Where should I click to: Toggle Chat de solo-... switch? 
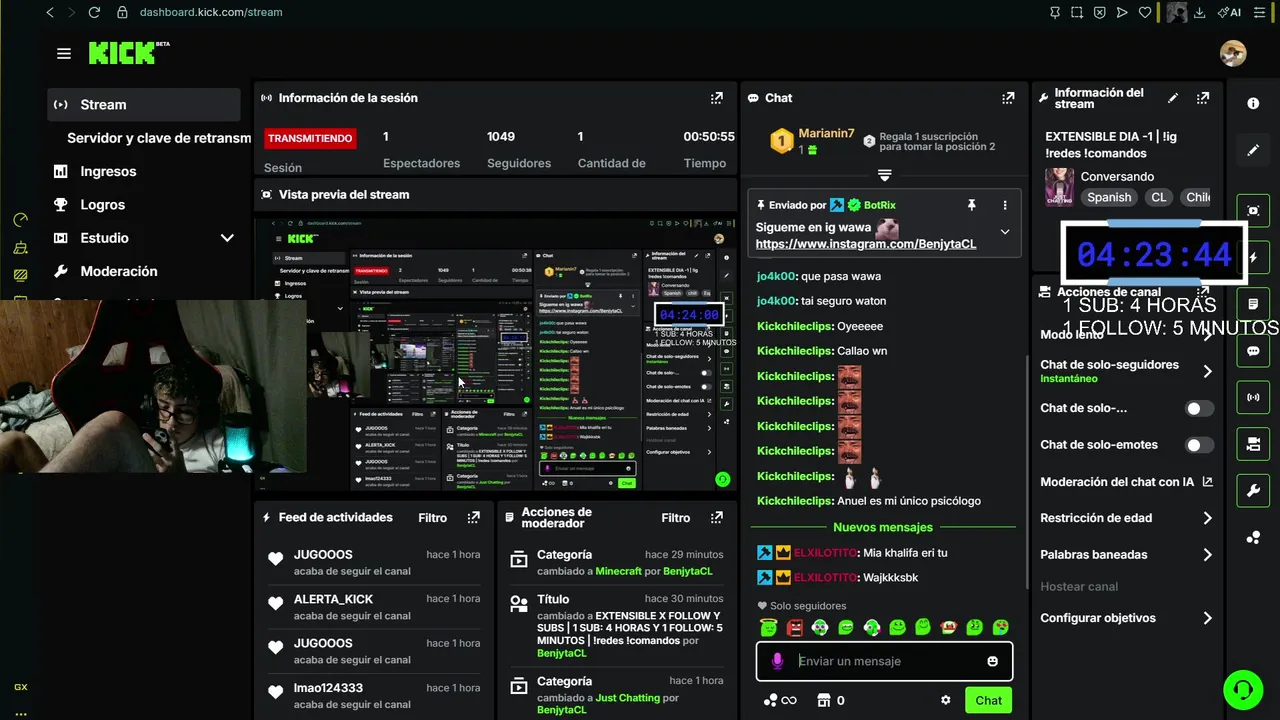point(1199,408)
